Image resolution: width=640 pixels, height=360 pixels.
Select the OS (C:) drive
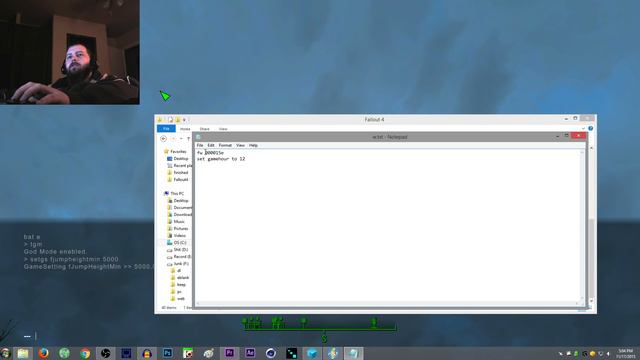coord(177,242)
